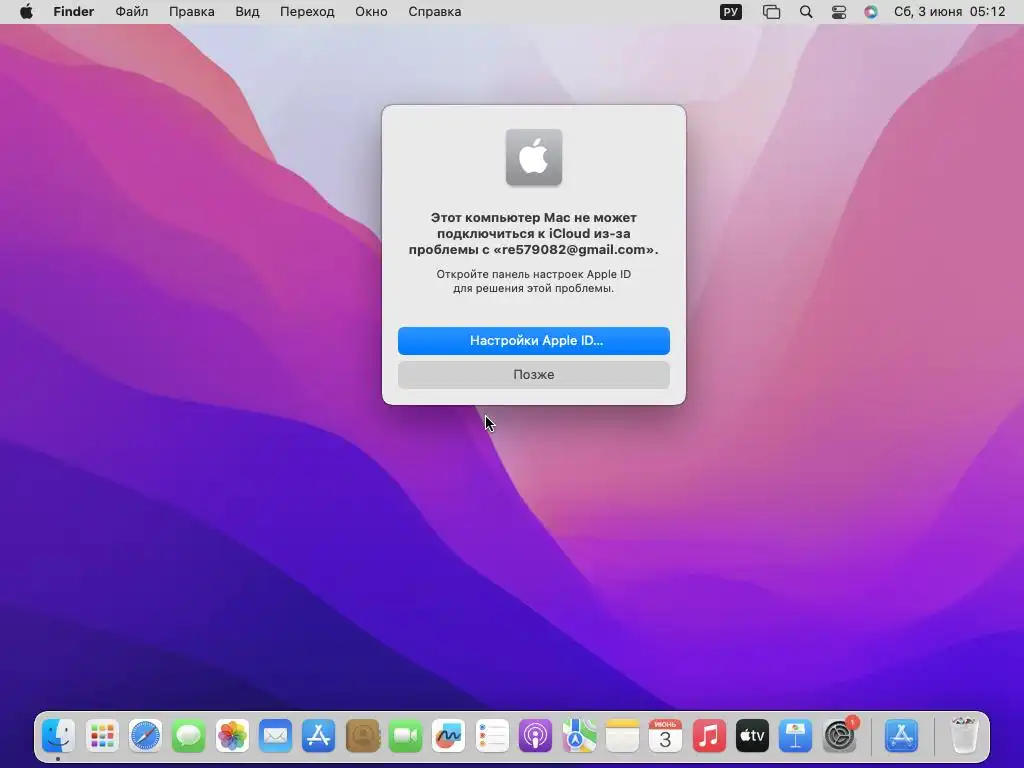Open Maps from the Dock
The image size is (1024, 768).
579,736
